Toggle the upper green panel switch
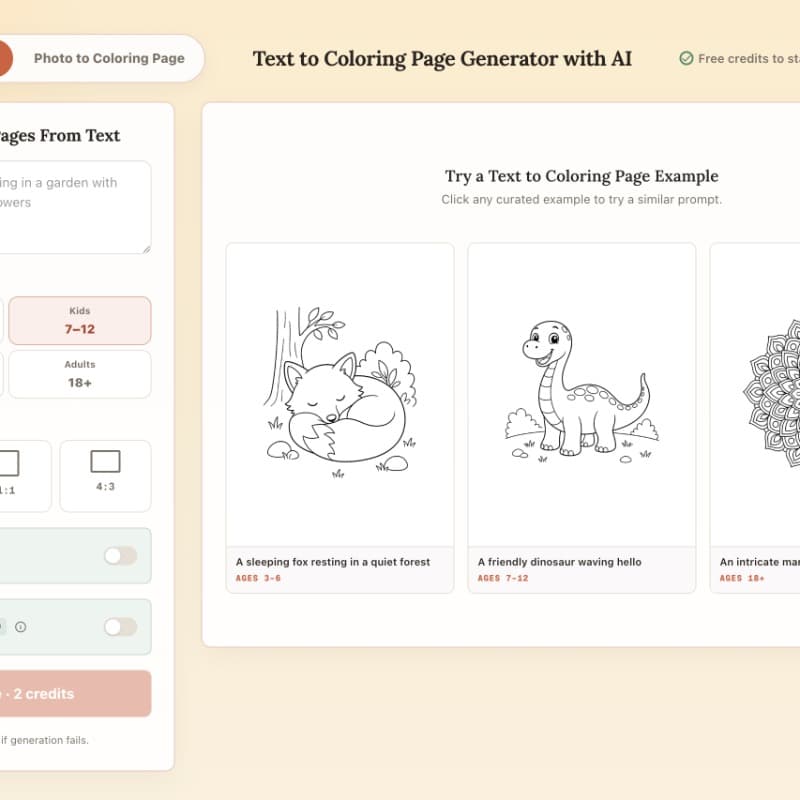 coord(120,556)
